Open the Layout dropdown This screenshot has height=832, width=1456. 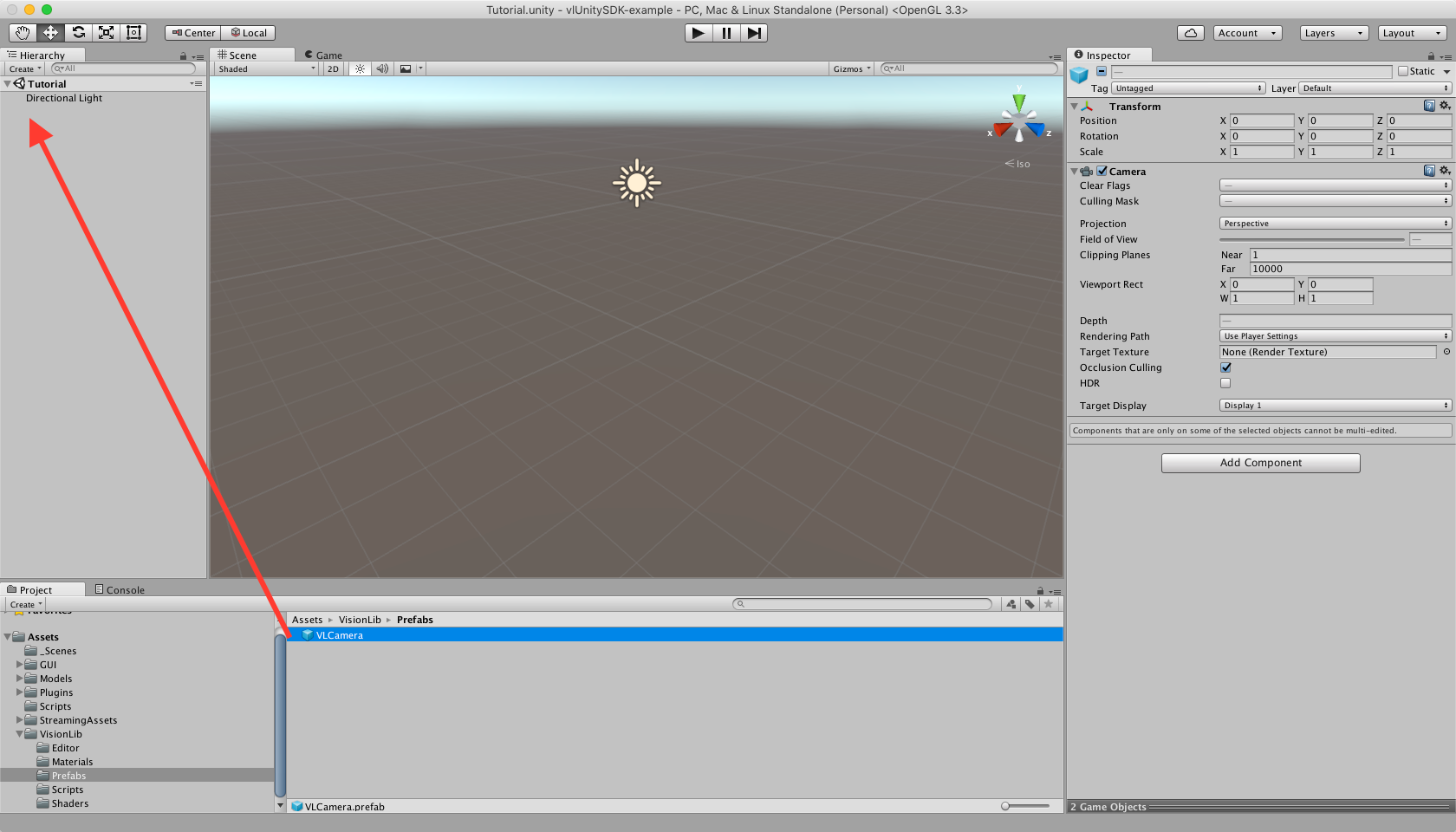[1412, 33]
